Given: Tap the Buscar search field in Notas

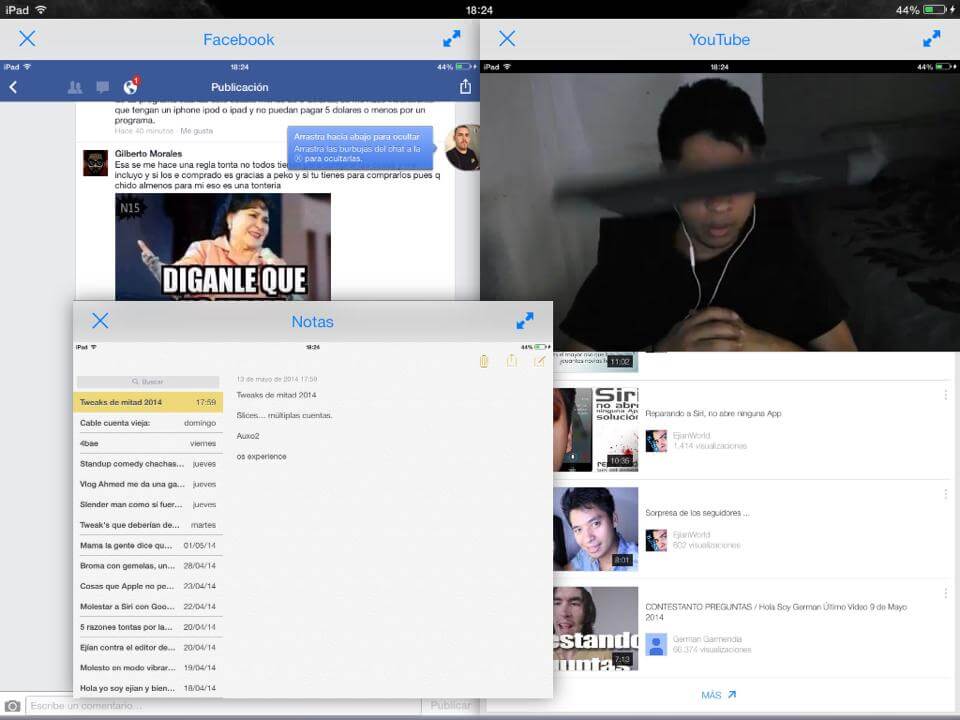Looking at the screenshot, I should 148,382.
